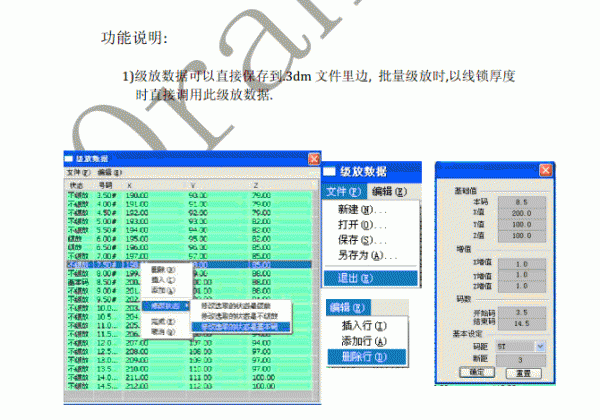Image resolution: width=600 pixels, height=420 pixels.
Task: Choose 完成 in the context menu
Action: (163, 322)
